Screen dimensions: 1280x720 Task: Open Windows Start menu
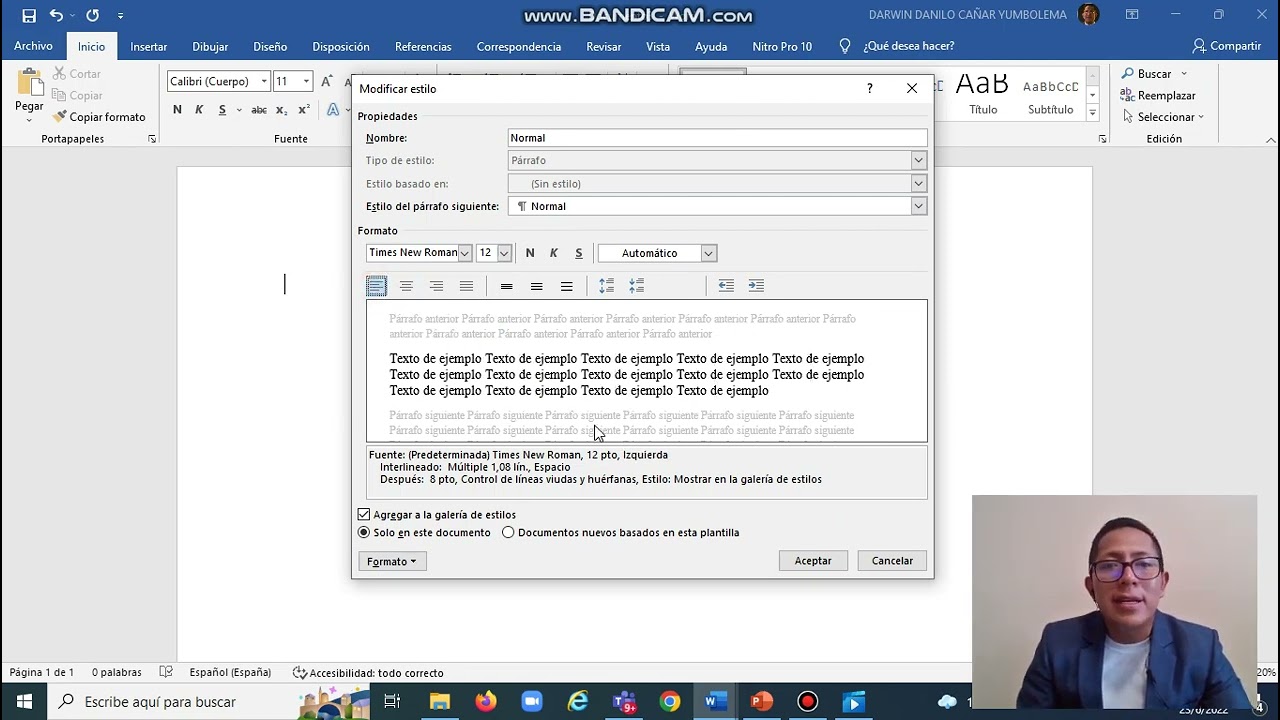pos(24,702)
